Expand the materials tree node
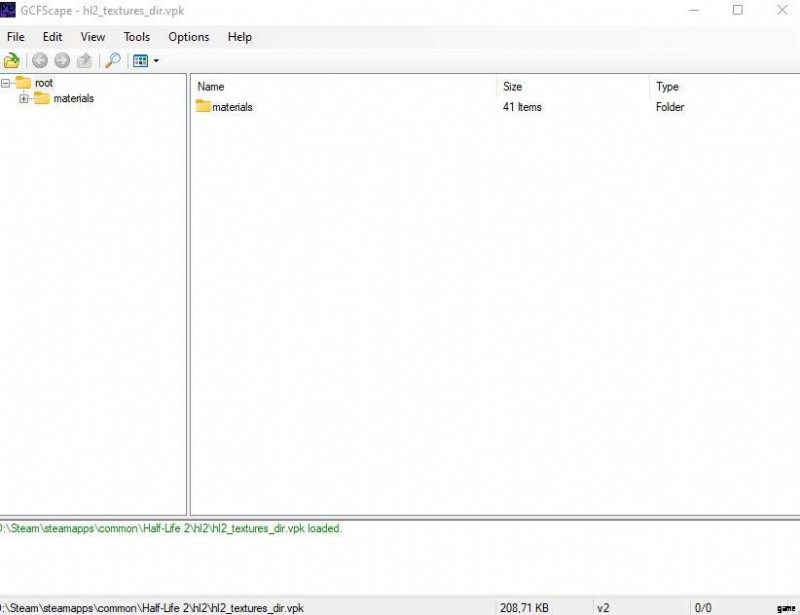The width and height of the screenshot is (800, 615). [23, 99]
